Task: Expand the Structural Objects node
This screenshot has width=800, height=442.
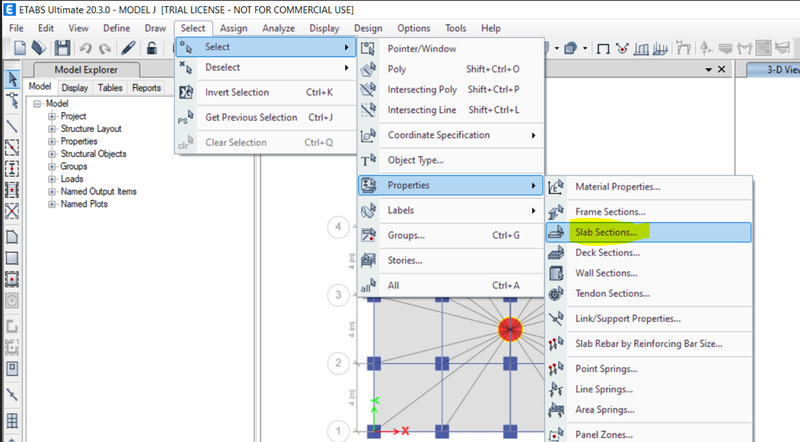Action: click(52, 154)
